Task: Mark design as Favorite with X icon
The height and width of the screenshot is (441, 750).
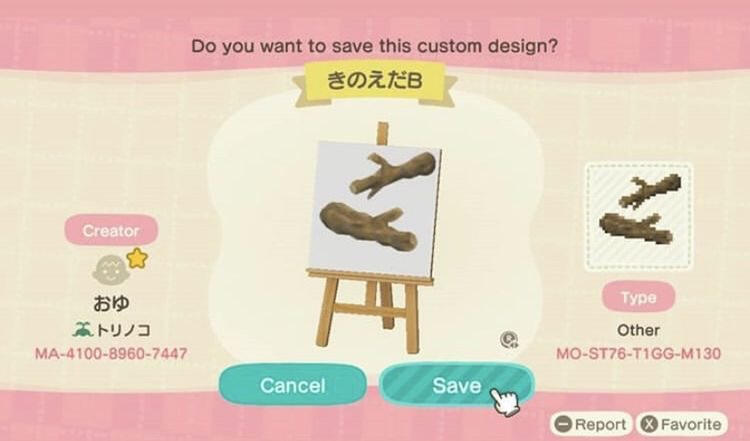Action: tap(682, 424)
